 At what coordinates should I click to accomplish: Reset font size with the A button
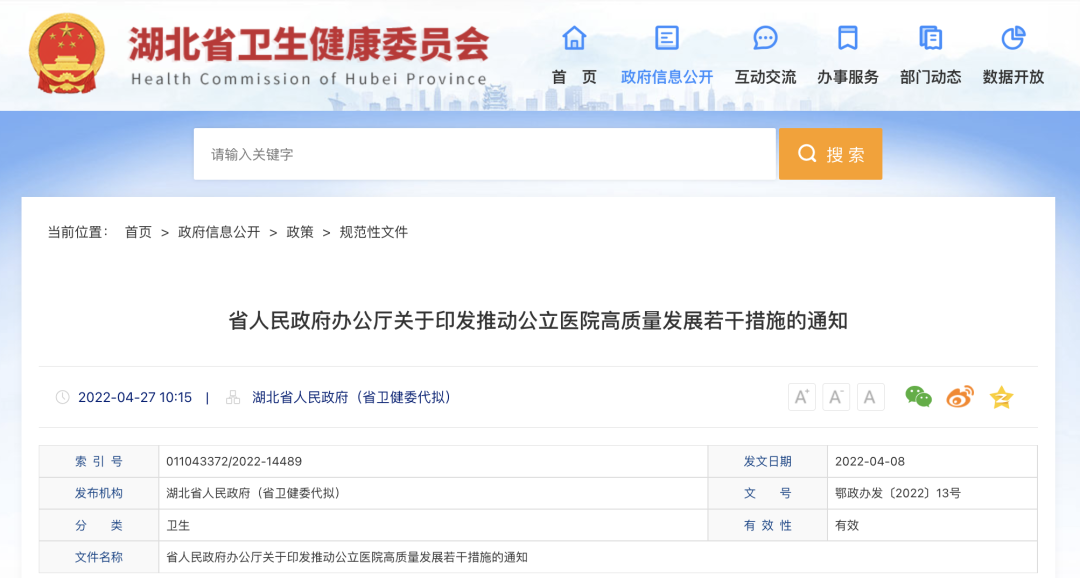[x=870, y=397]
